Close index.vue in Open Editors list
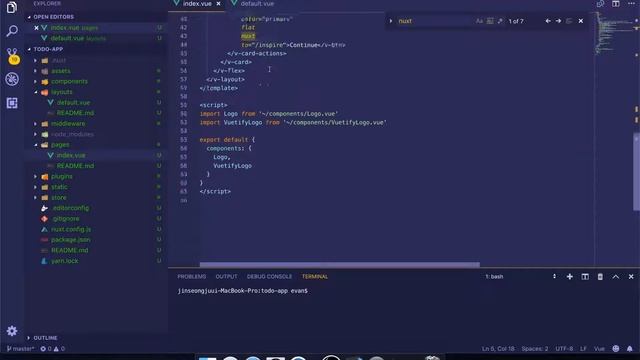Image resolution: width=640 pixels, height=360 pixels. click(x=36, y=28)
